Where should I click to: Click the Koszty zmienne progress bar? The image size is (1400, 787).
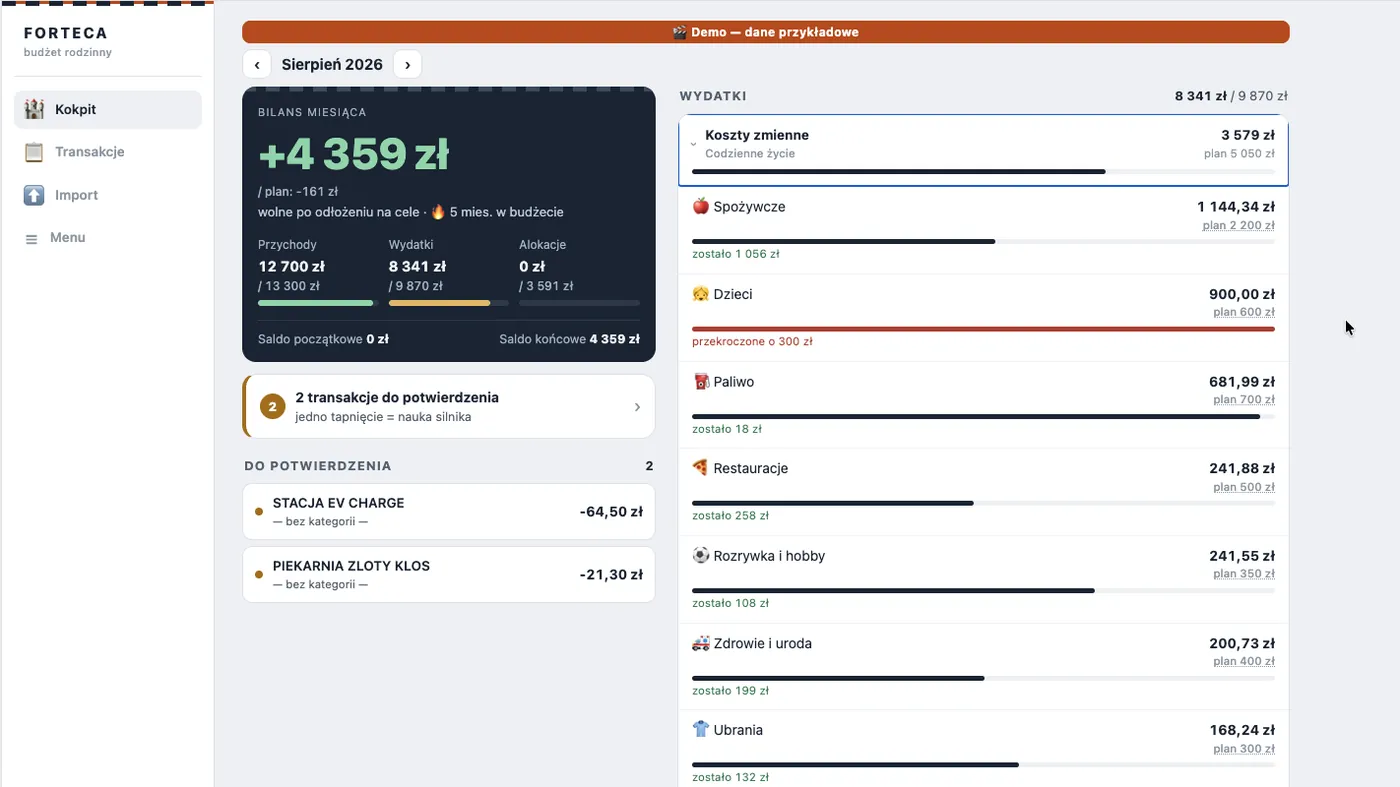tap(983, 172)
